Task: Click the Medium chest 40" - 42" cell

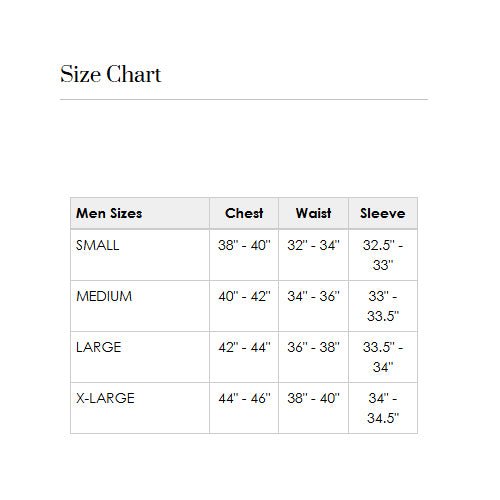Action: click(x=244, y=306)
